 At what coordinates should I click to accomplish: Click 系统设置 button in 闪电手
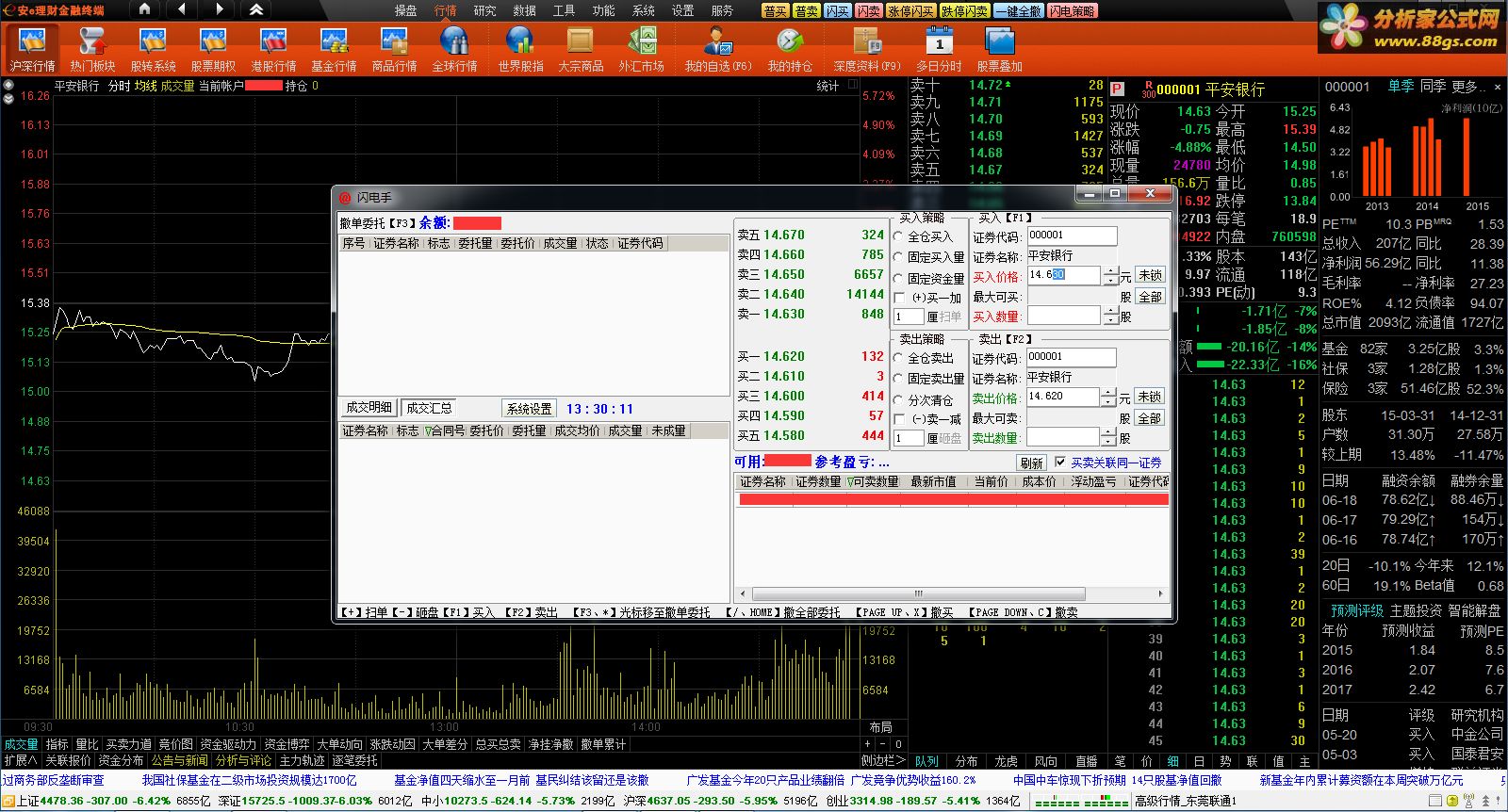[x=530, y=409]
